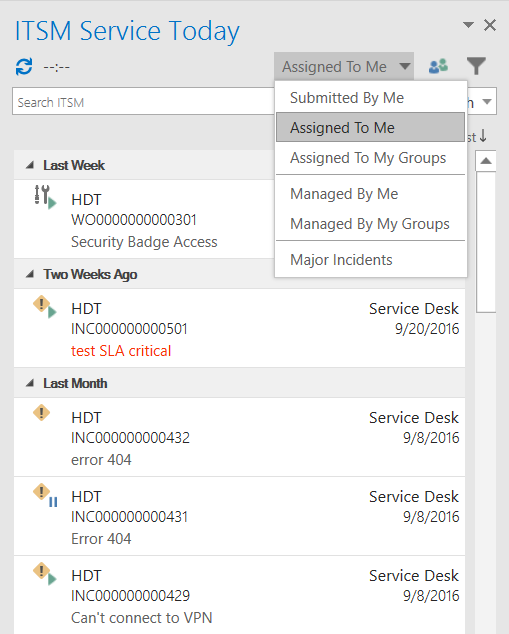Screen dimensions: 509x634
Task: Toggle the Assigned To Me dropdown
Action: pyautogui.click(x=344, y=66)
